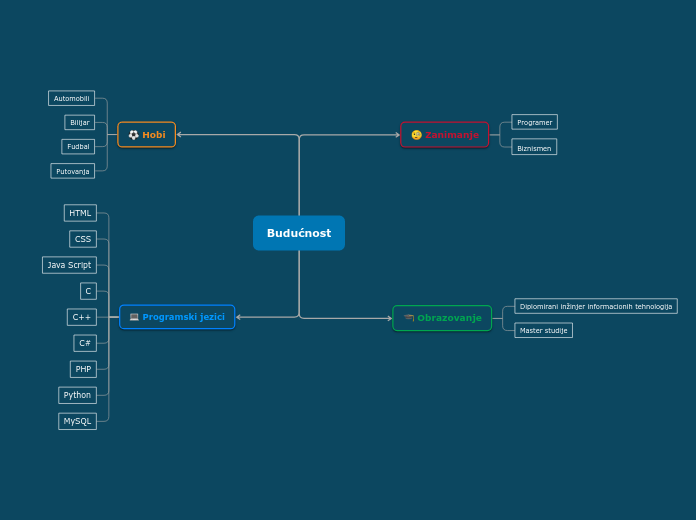This screenshot has height=520, width=696.
Task: Select the Programski jezici node
Action: click(x=177, y=317)
